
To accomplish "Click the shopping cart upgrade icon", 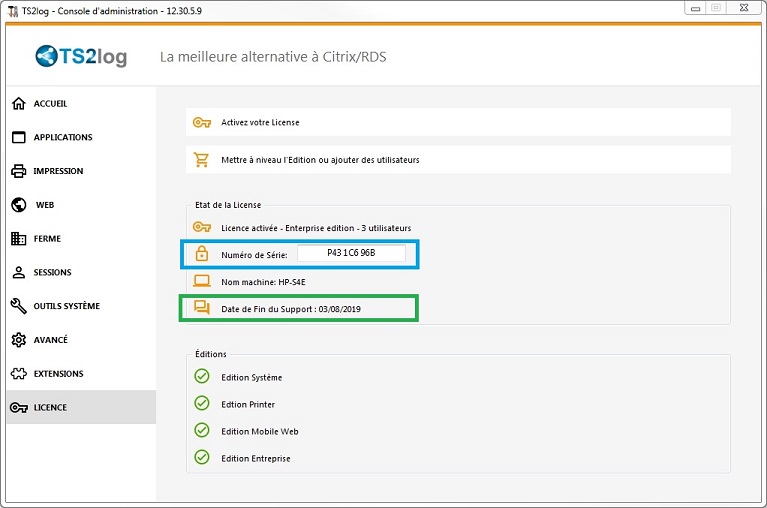I will coord(201,159).
